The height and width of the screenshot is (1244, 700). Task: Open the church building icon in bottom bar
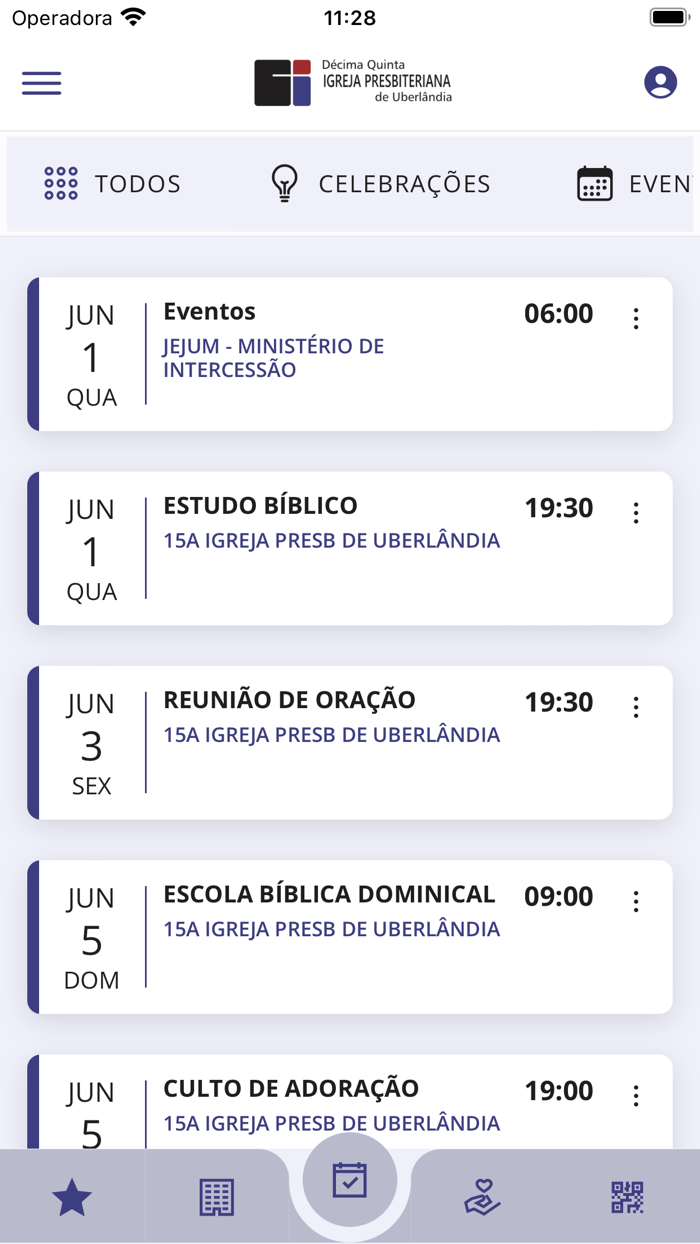pos(215,1196)
